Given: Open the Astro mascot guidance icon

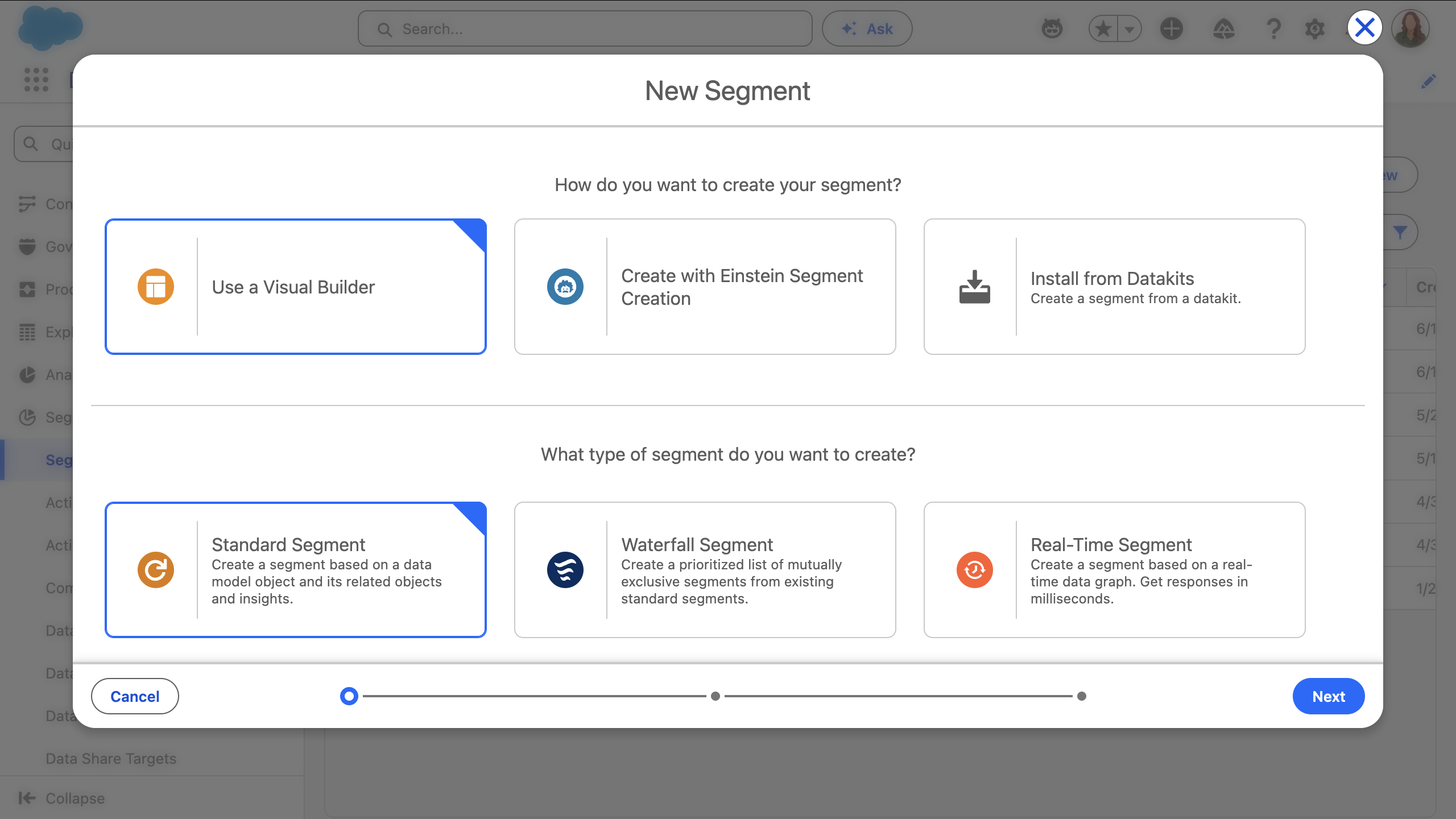Looking at the screenshot, I should coord(1052,28).
